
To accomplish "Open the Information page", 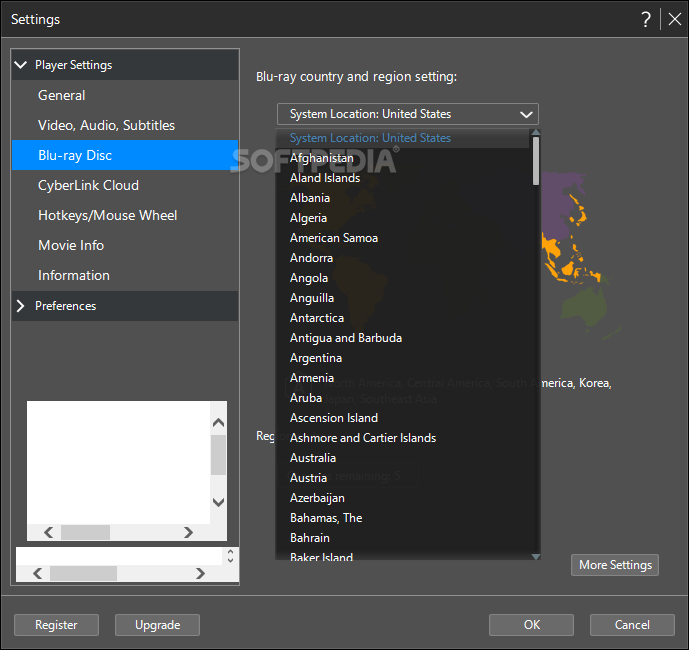I will 125,275.
